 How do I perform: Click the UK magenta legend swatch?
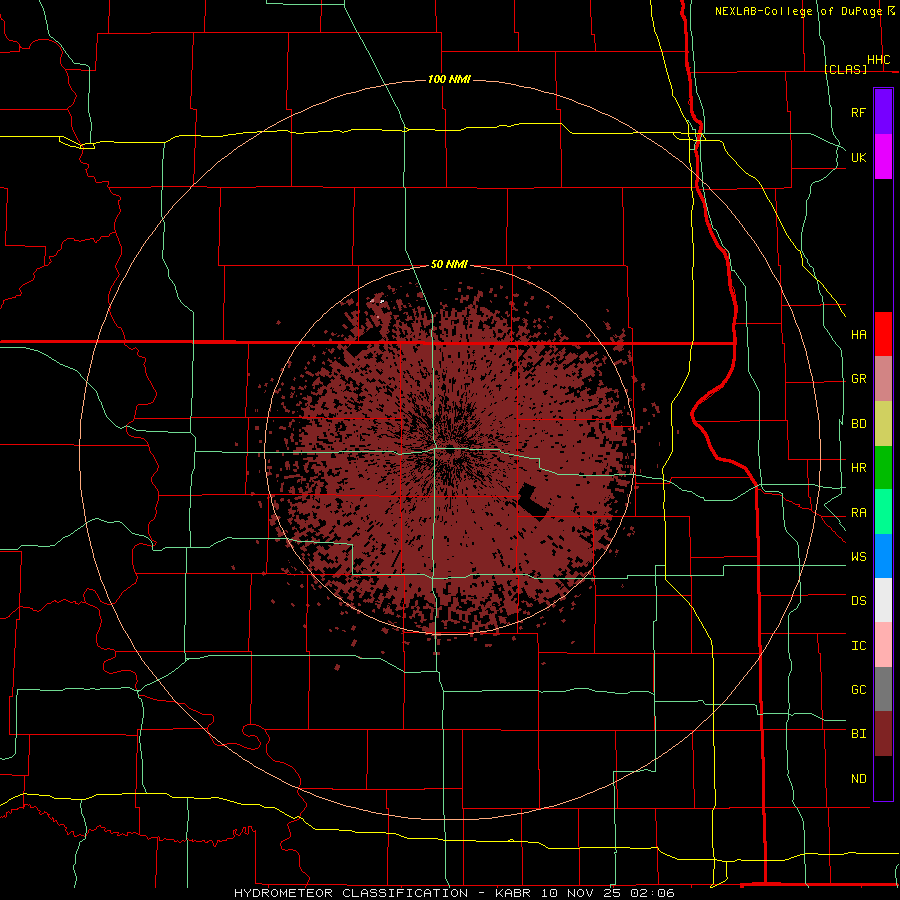(x=883, y=157)
